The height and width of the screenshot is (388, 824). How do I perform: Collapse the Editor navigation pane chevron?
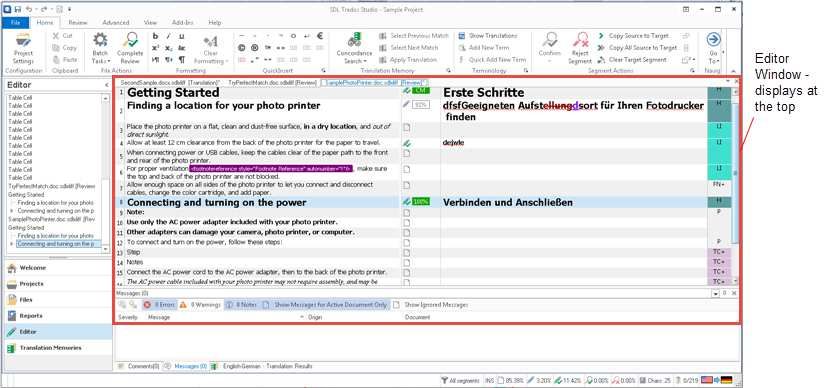coord(107,85)
